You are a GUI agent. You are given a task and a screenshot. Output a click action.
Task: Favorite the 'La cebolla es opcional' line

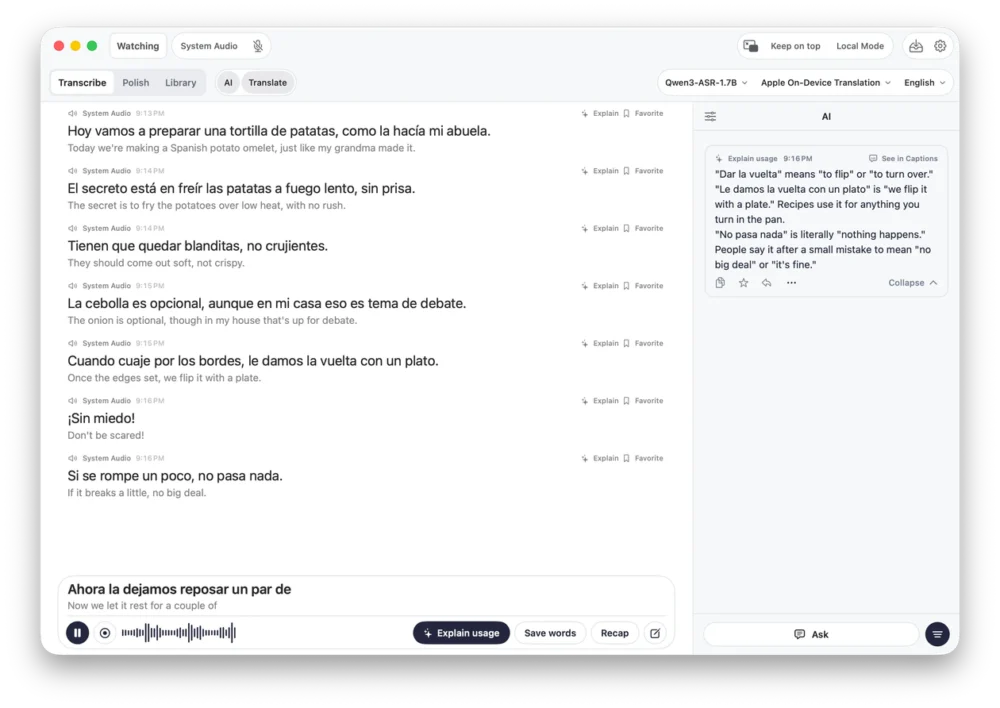click(x=643, y=286)
